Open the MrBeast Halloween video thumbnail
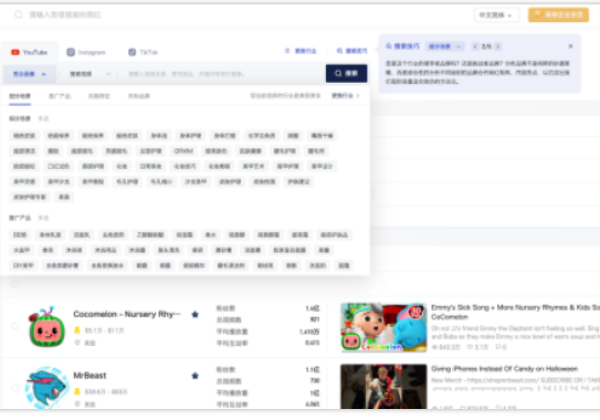The image size is (600, 420). coord(383,386)
